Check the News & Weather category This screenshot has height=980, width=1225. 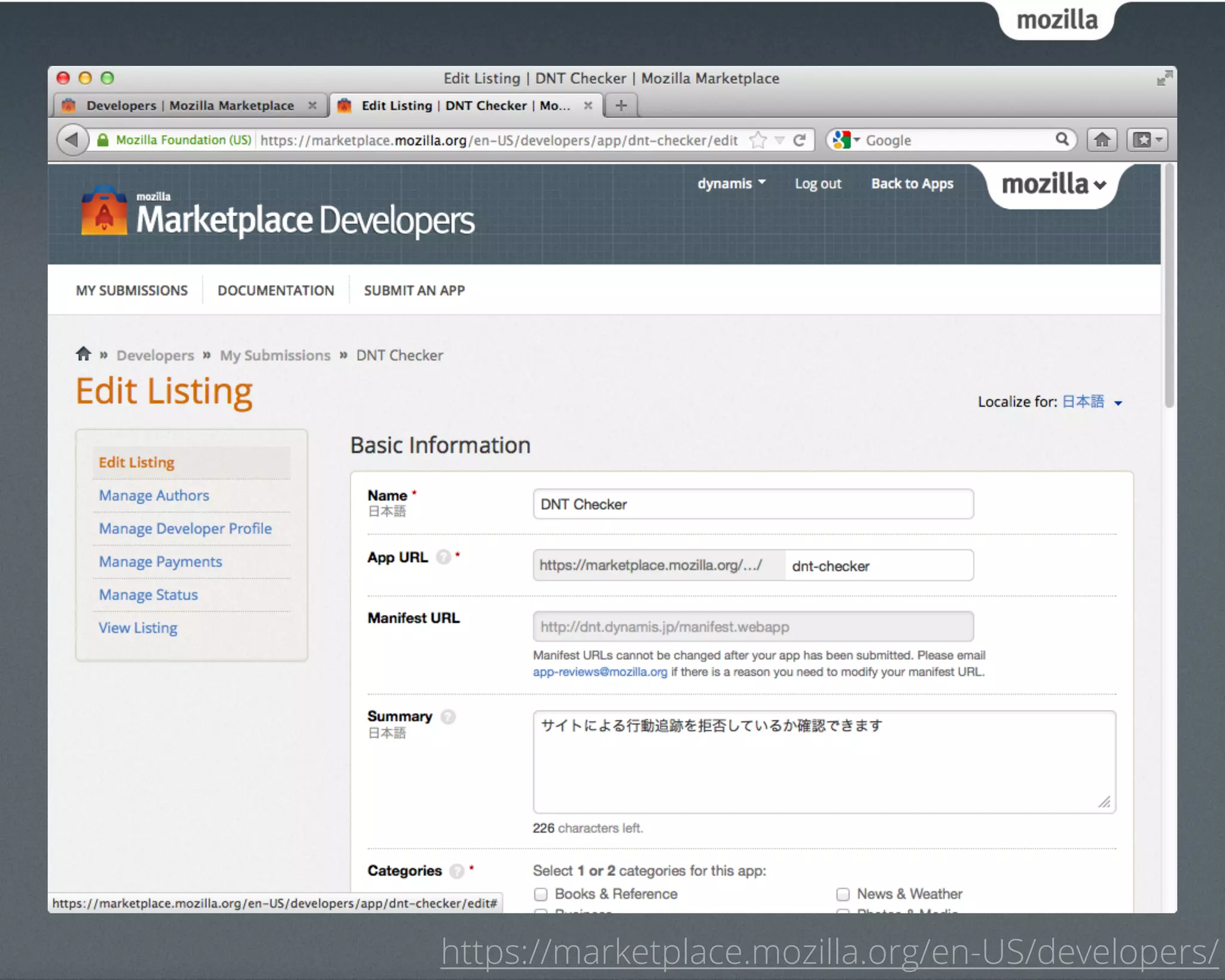(x=843, y=894)
